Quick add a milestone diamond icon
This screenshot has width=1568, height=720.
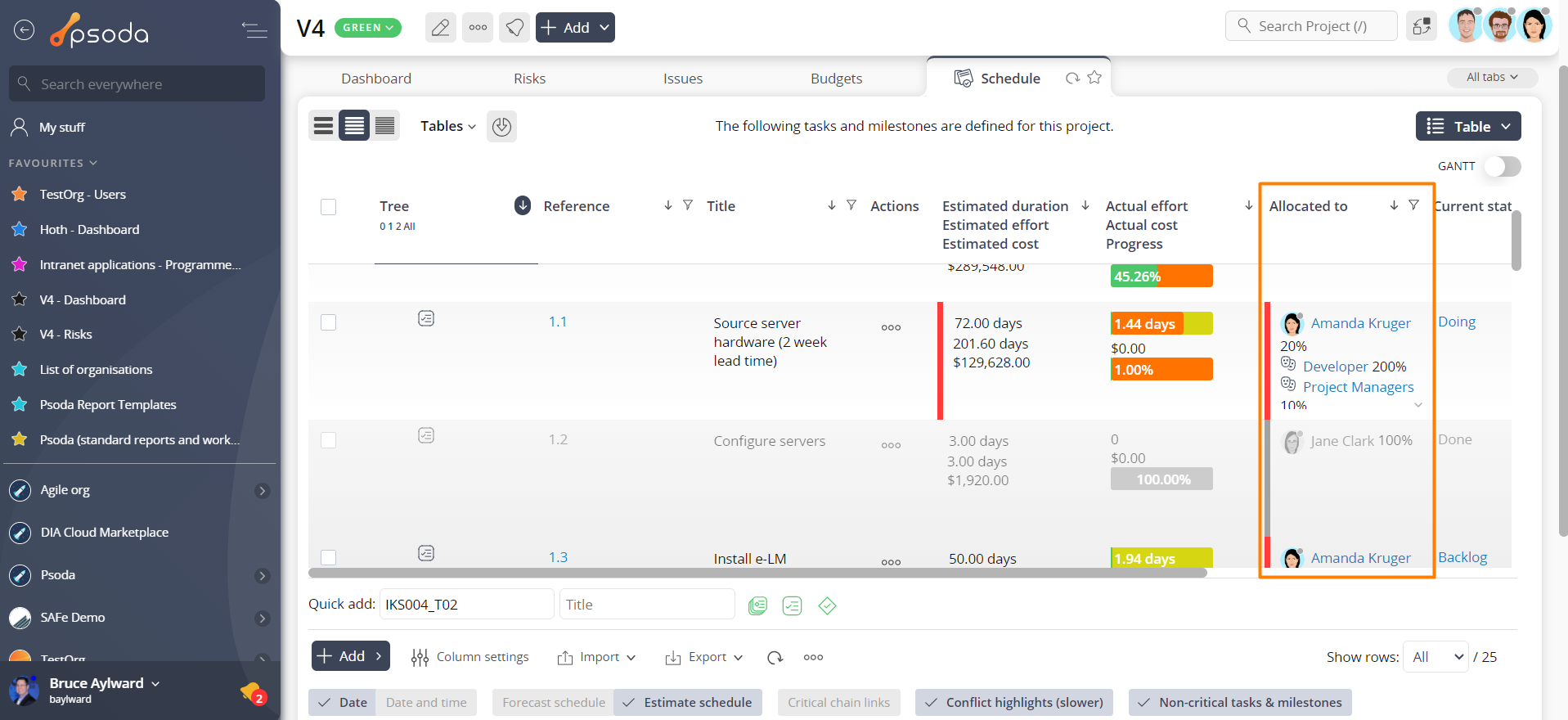[x=827, y=605]
